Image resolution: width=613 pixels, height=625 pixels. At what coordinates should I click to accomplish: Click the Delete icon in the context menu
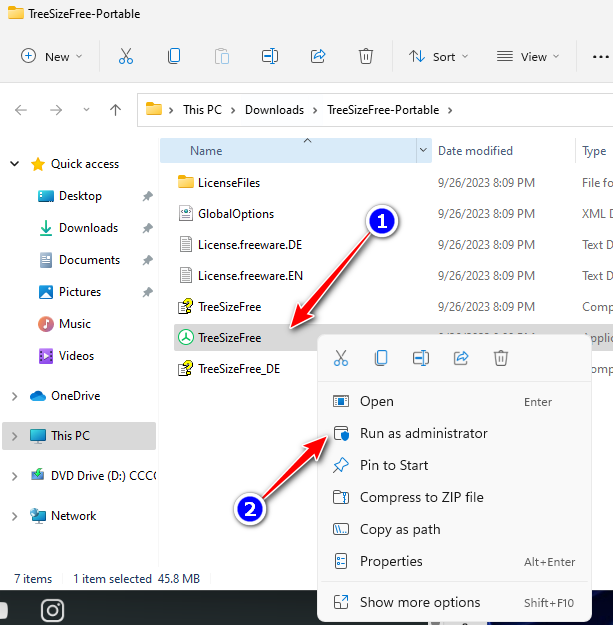(x=501, y=358)
